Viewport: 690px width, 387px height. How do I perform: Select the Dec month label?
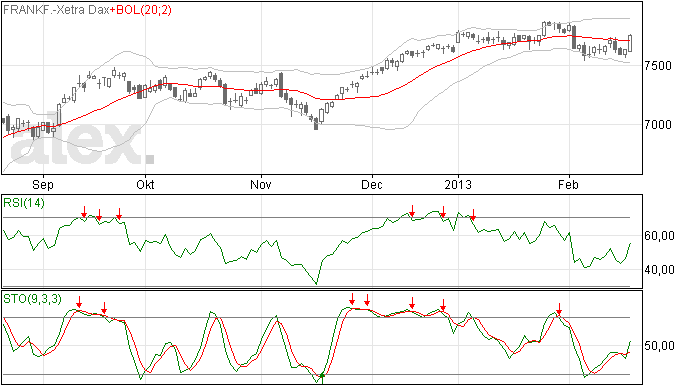click(x=372, y=184)
